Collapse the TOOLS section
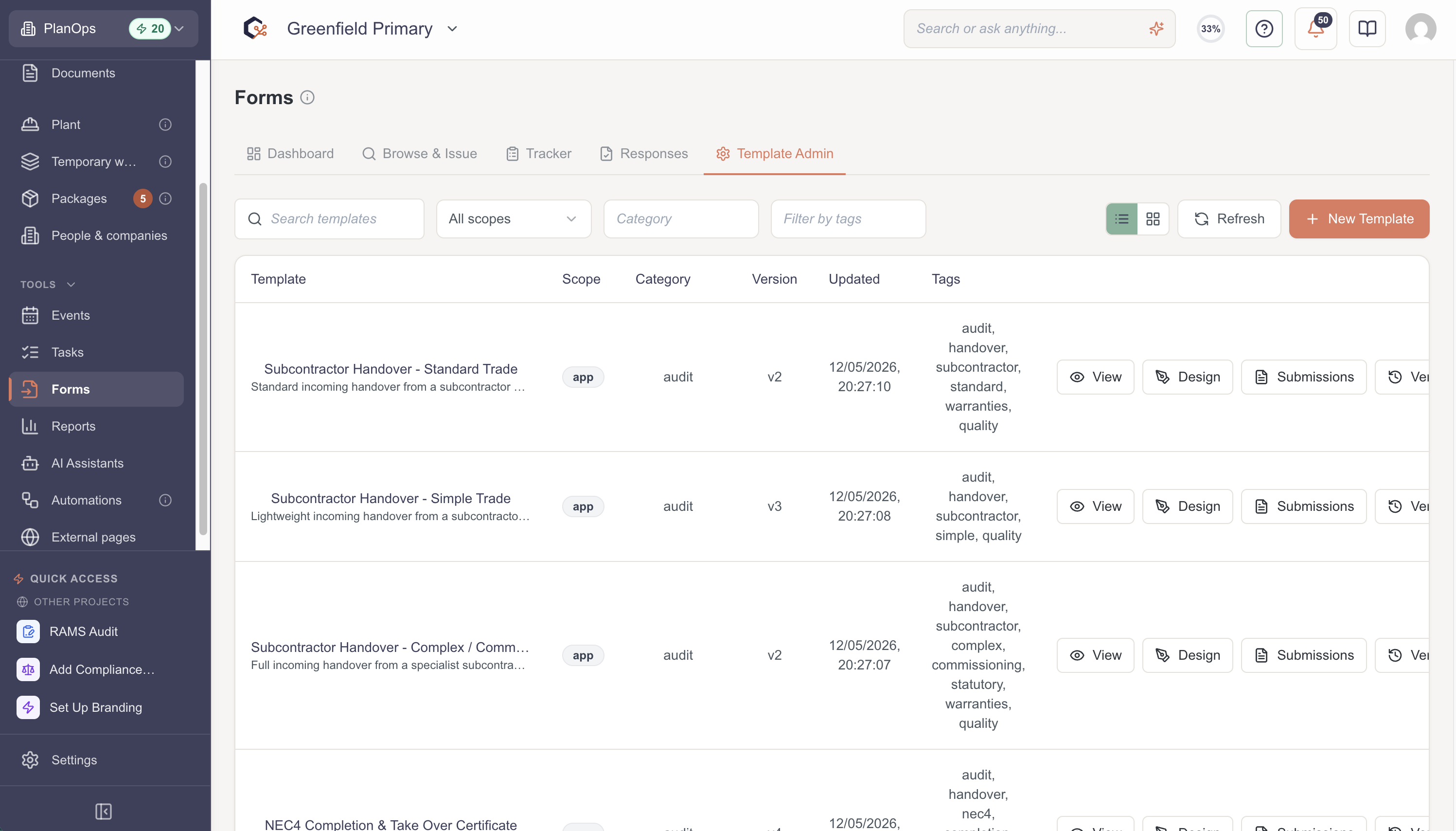Screen dimensions: 1456x831 coord(48,284)
